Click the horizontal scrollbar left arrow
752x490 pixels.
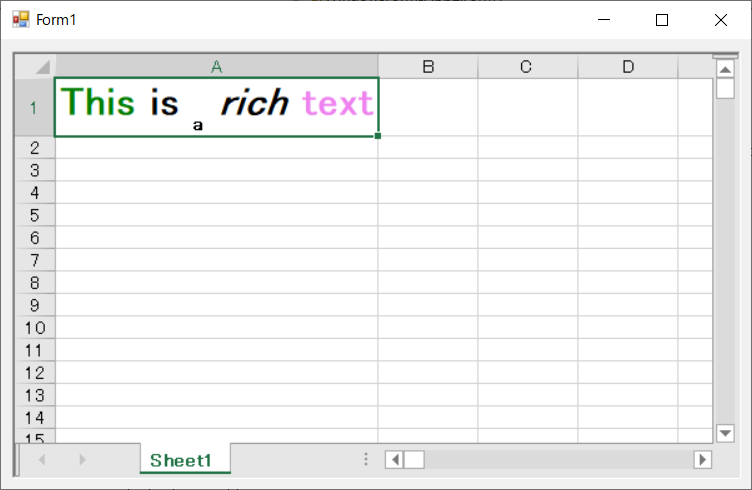point(395,459)
